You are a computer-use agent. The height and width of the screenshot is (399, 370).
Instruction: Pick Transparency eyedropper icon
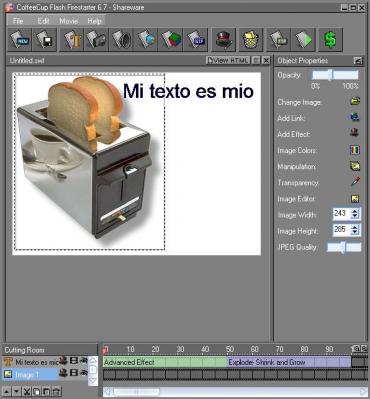click(355, 182)
